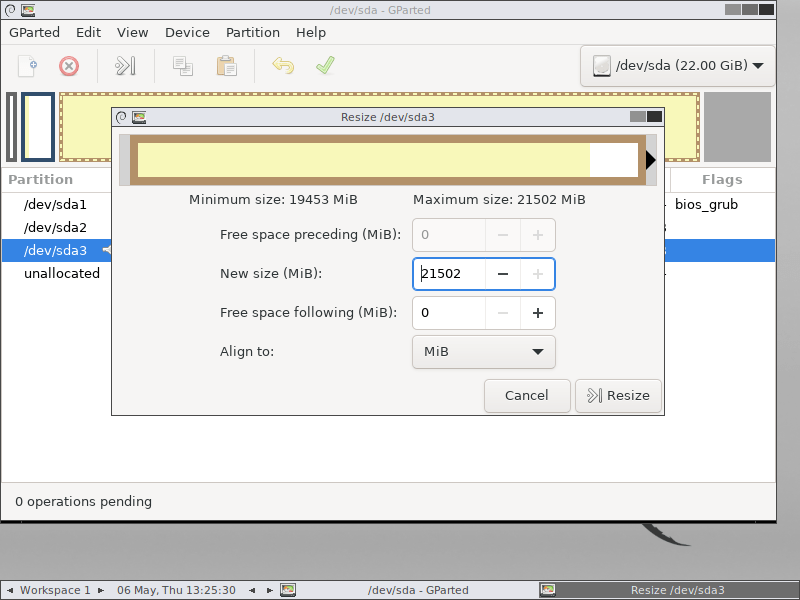Open the Device menu
800x600 pixels.
pyautogui.click(x=187, y=32)
